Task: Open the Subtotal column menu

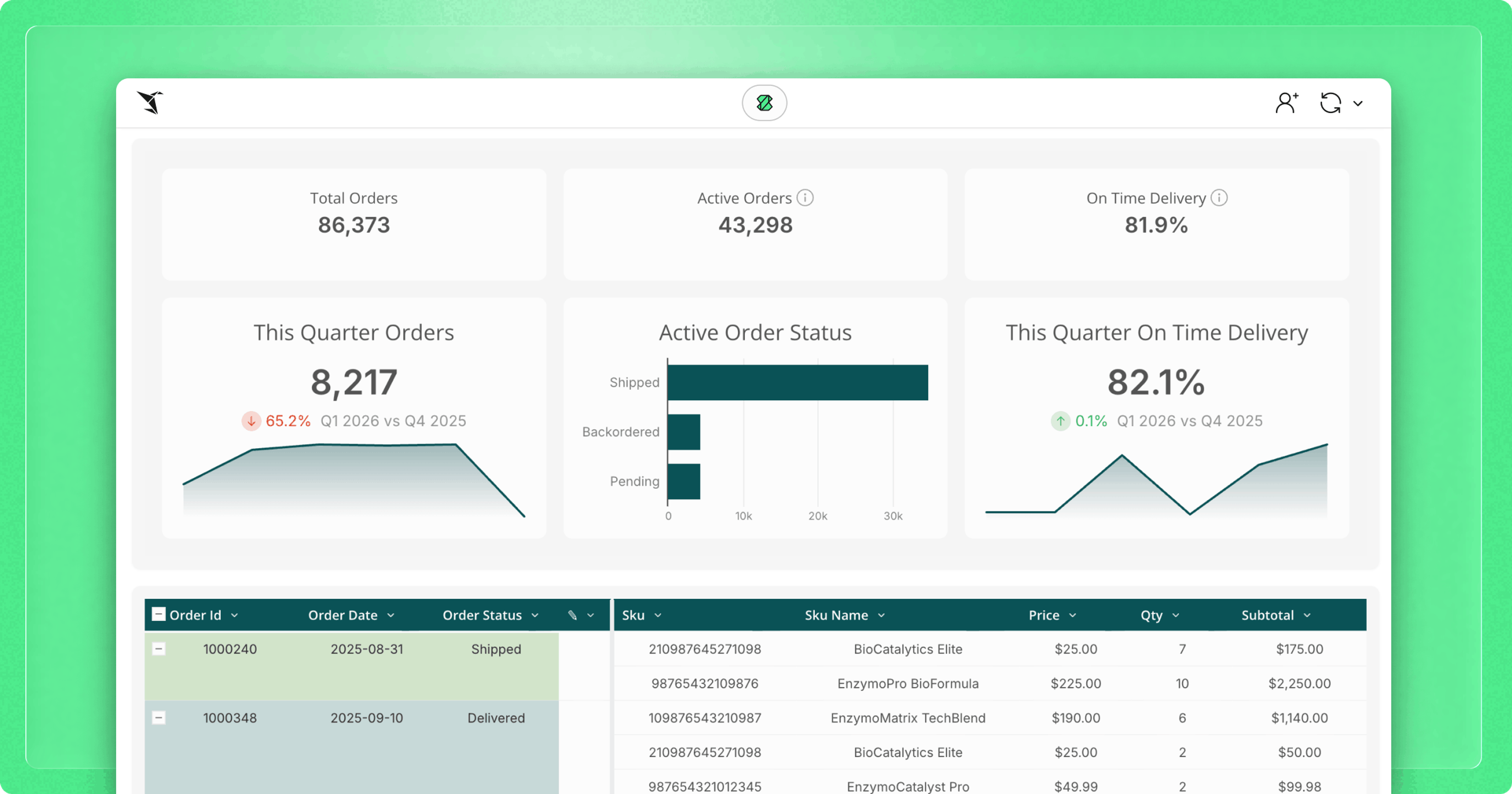Action: click(x=1307, y=616)
